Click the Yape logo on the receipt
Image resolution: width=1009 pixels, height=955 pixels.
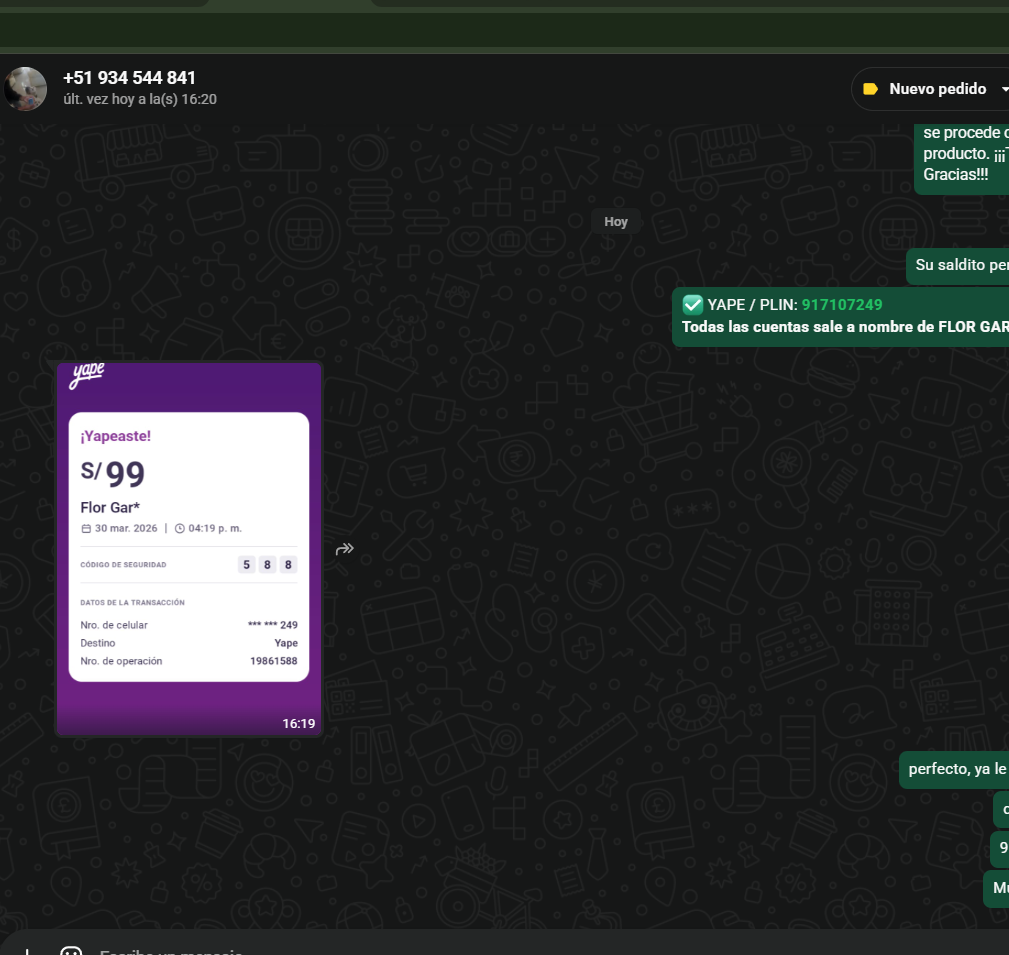click(x=86, y=377)
